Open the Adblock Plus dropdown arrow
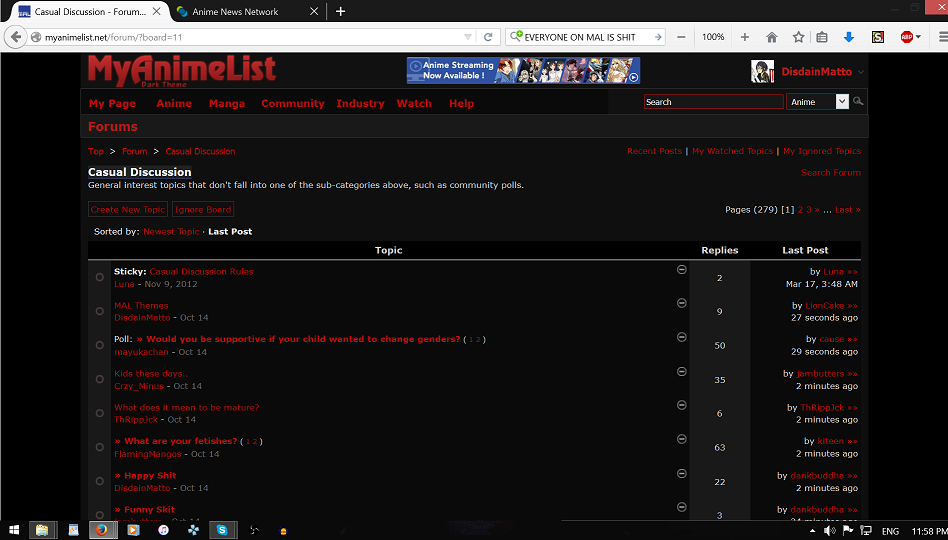Viewport: 948px width, 540px height. point(918,37)
